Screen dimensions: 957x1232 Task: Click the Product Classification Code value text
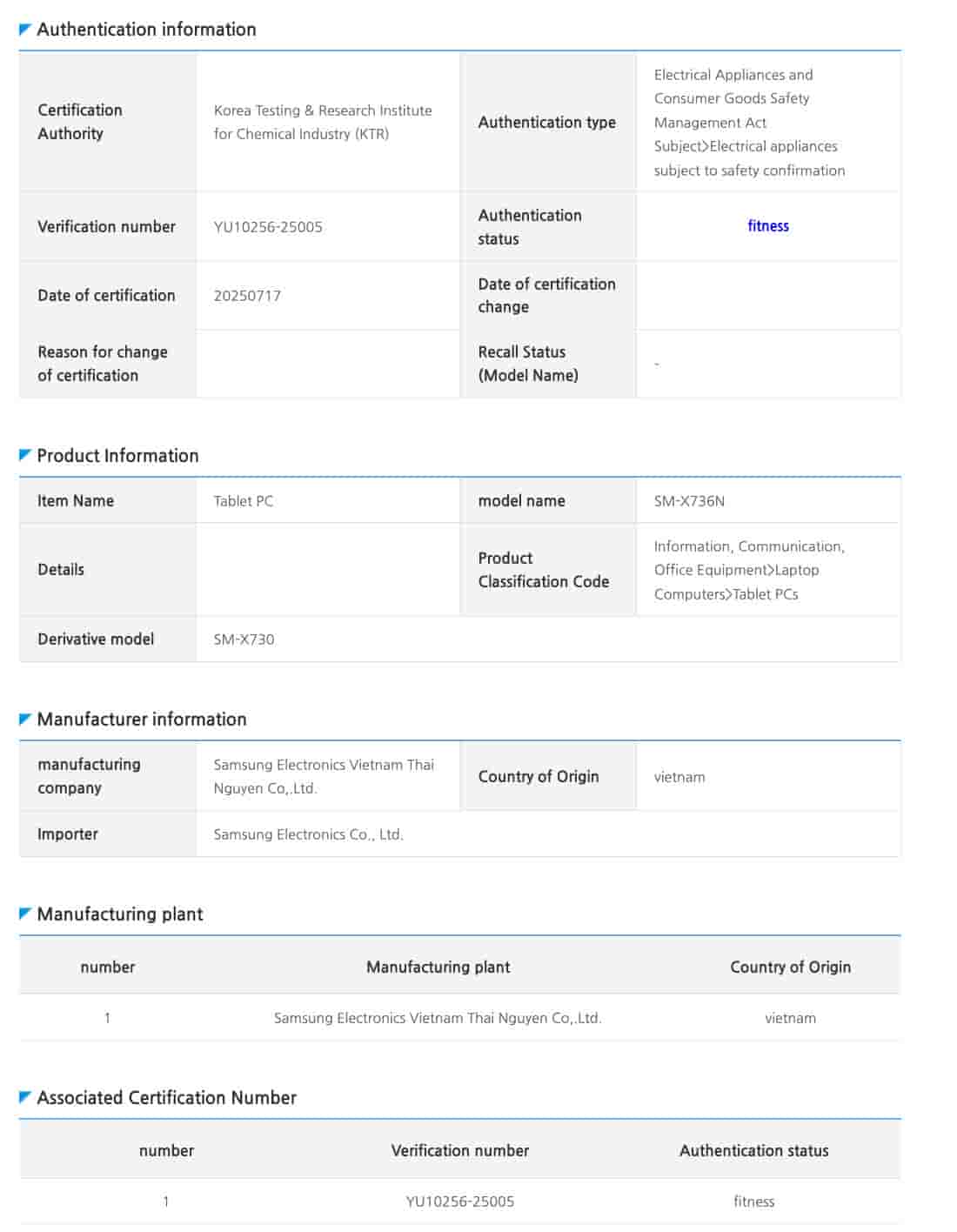(x=749, y=570)
